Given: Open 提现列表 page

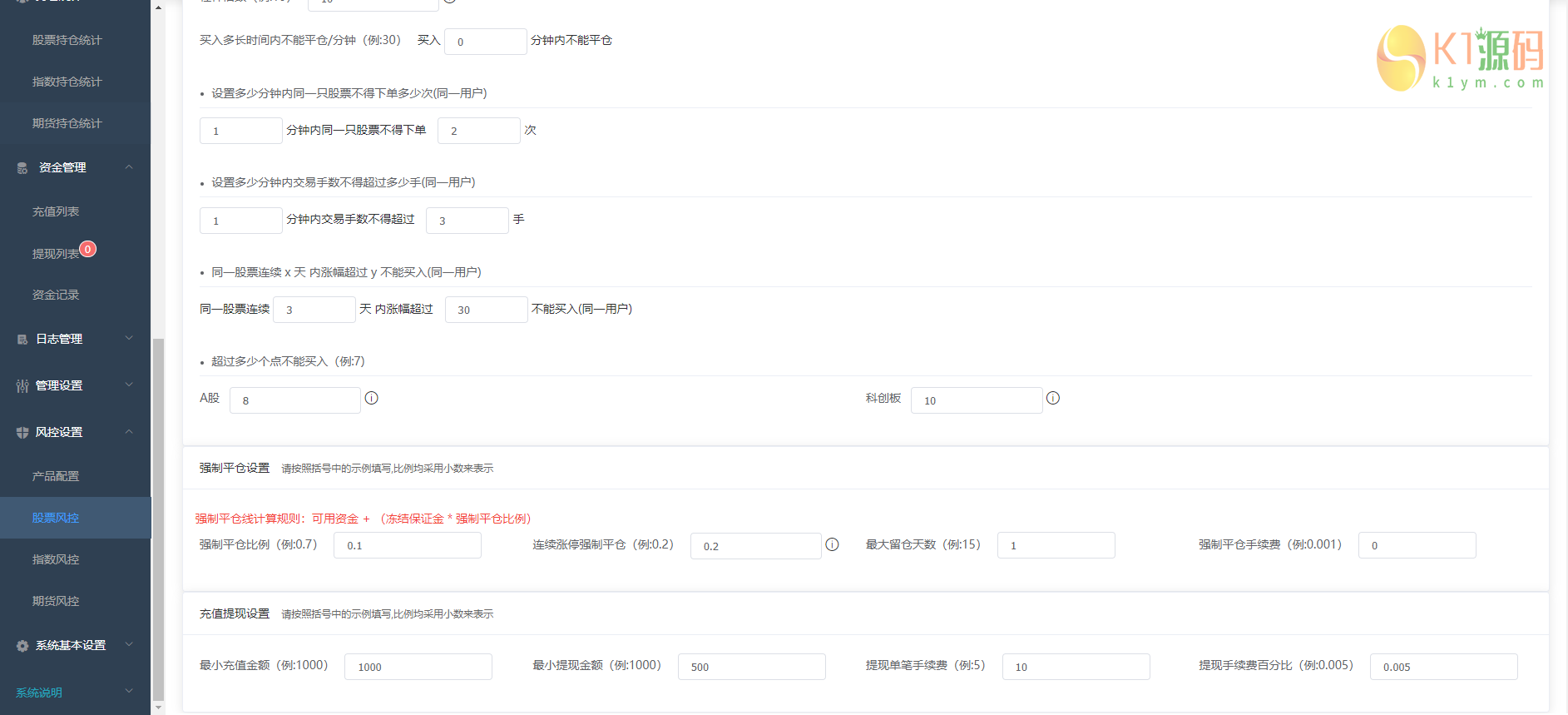Looking at the screenshot, I should (56, 254).
